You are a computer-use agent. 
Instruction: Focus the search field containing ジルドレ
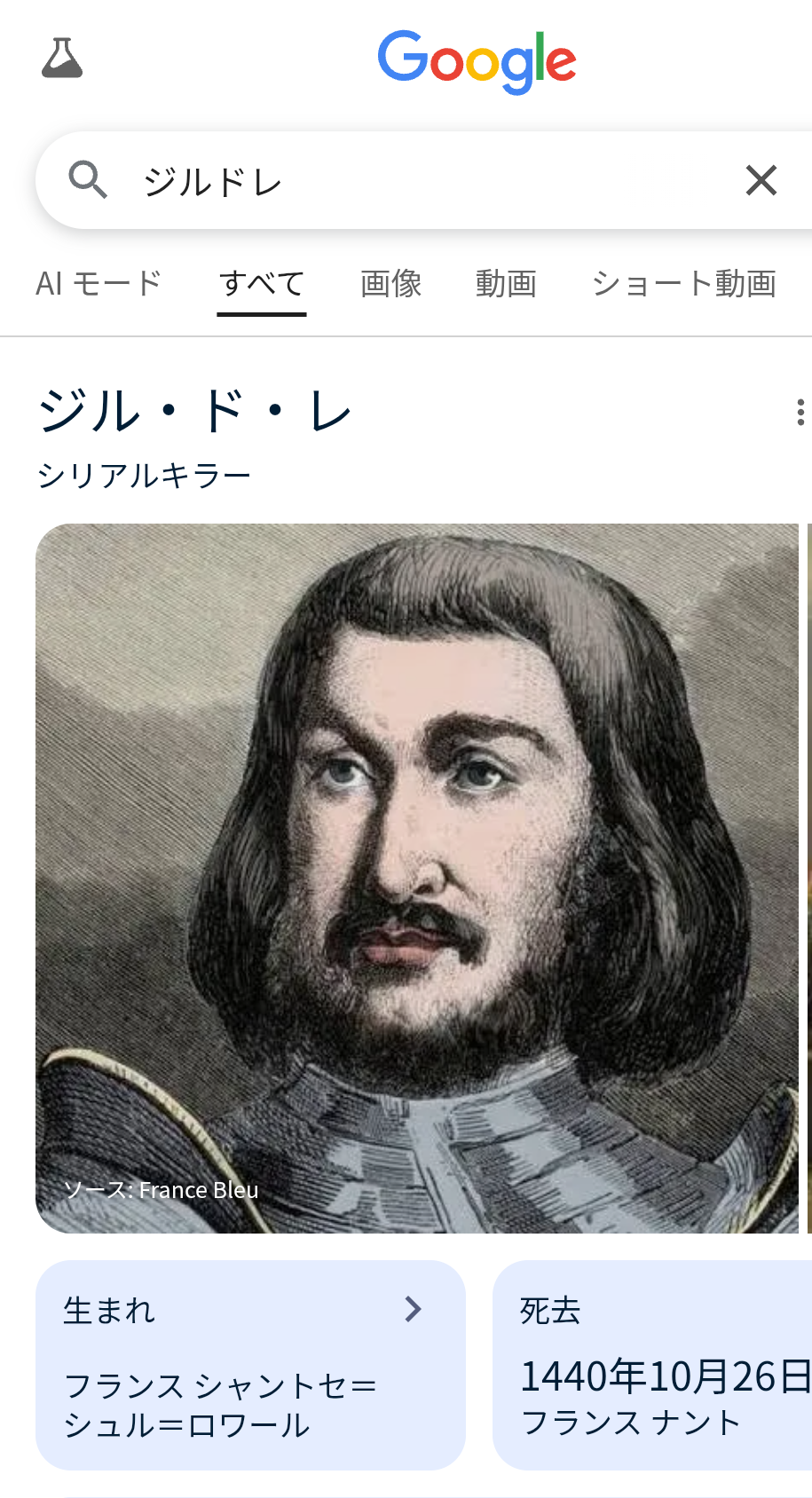tap(423, 180)
